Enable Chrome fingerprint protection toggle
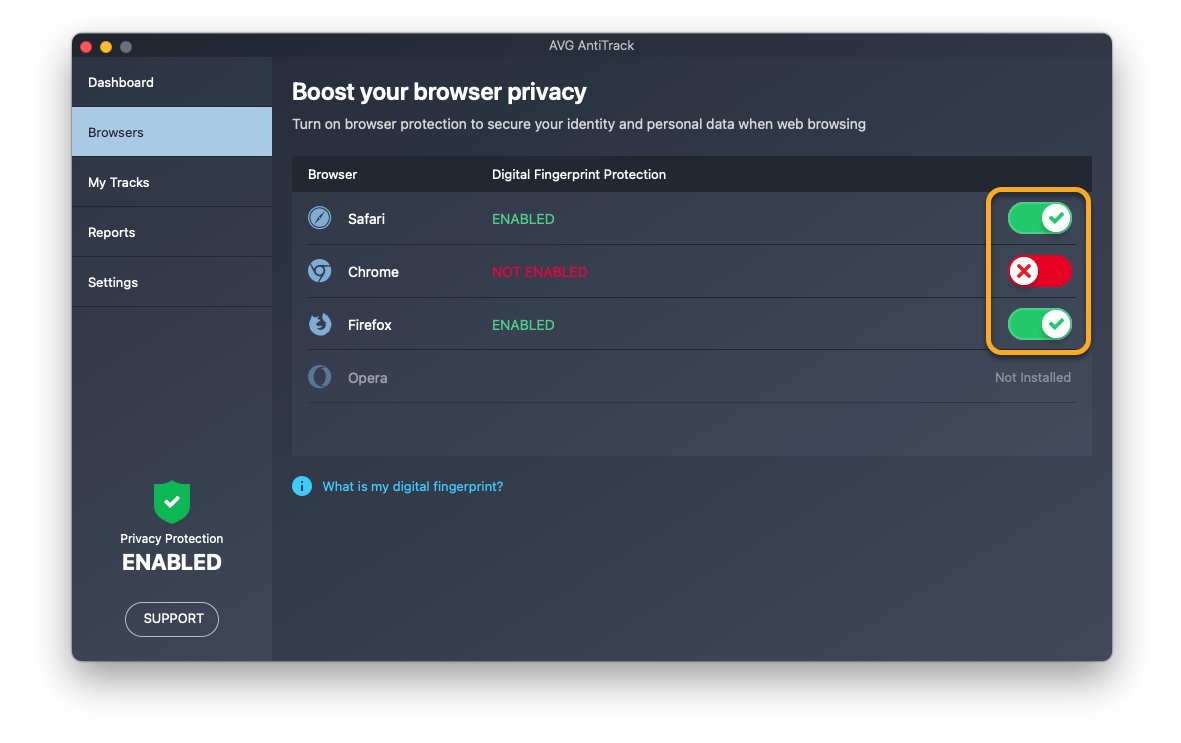 pos(1039,271)
